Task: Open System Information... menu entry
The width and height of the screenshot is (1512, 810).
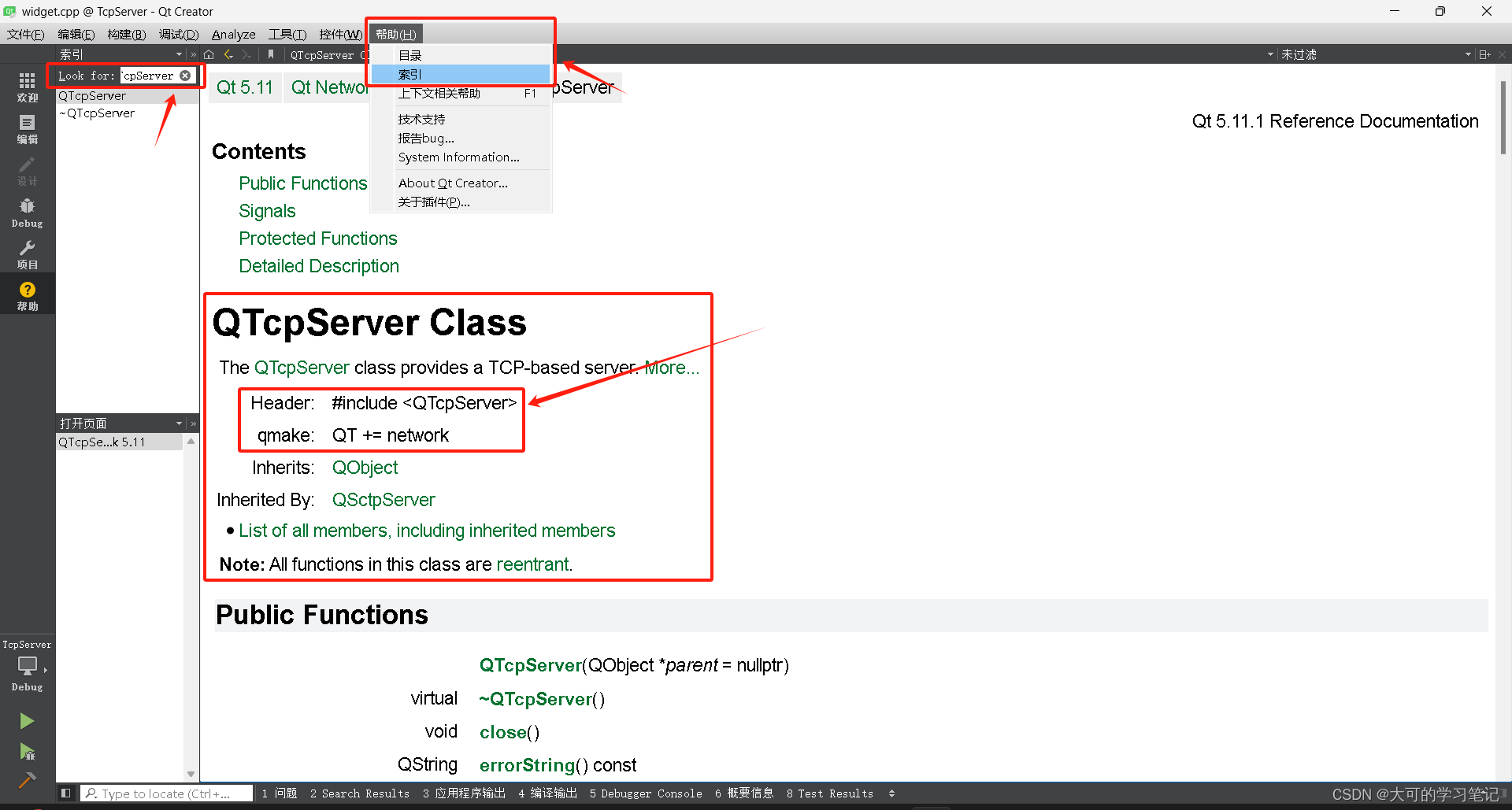Action: coord(461,157)
